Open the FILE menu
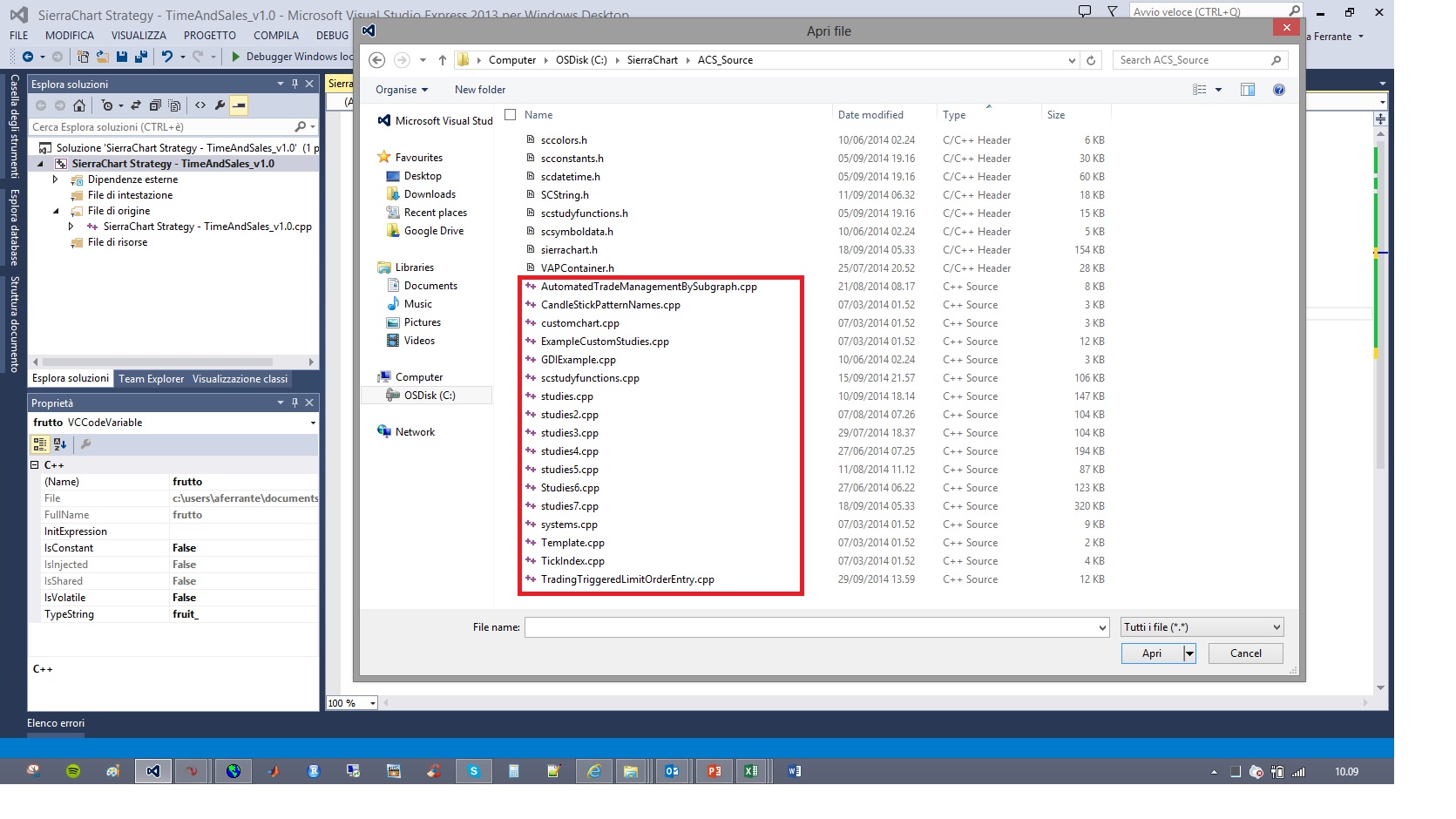Screen dimensions: 1456x819 click(x=19, y=36)
